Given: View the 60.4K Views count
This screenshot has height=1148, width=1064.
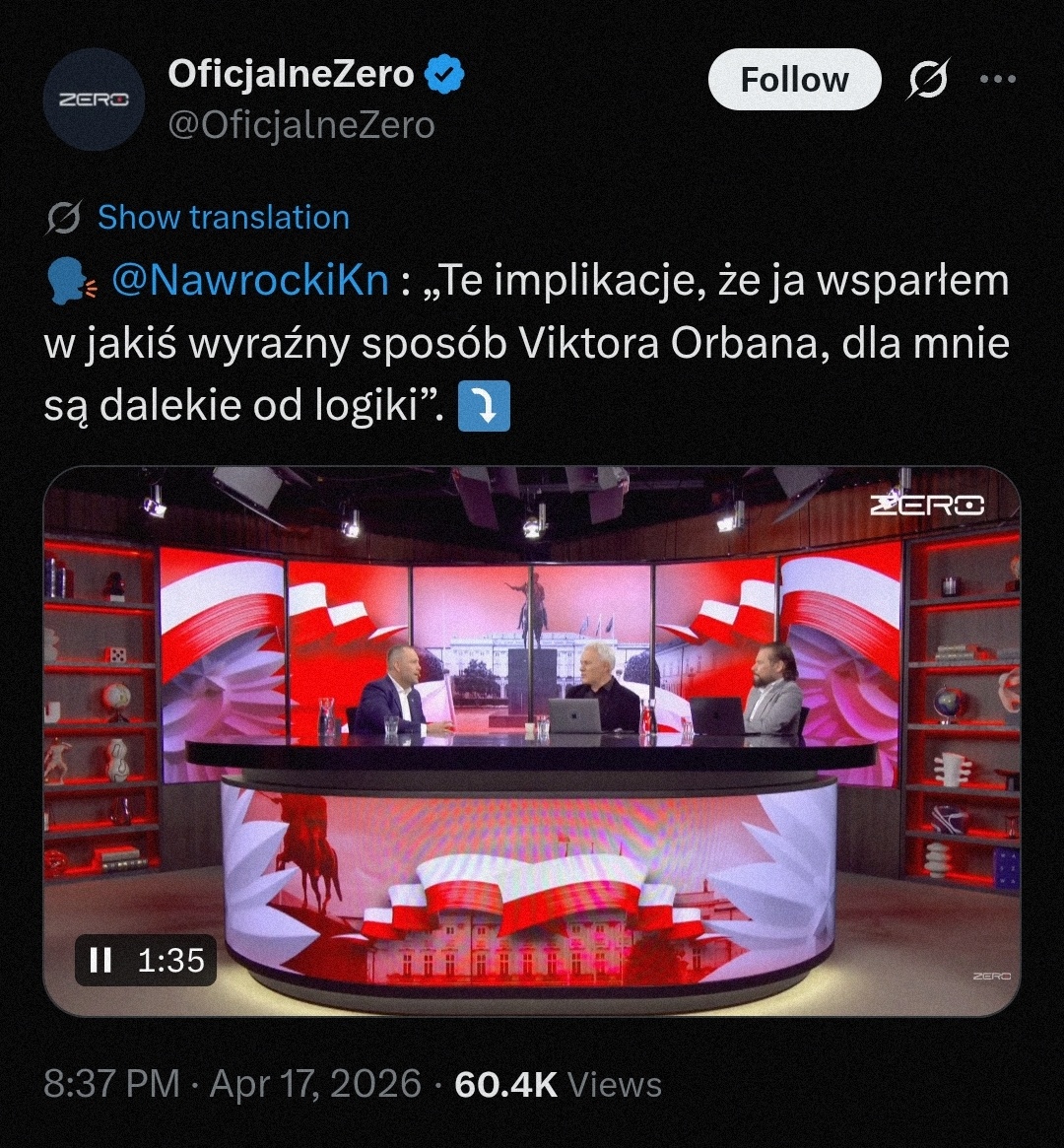Looking at the screenshot, I should (559, 1084).
